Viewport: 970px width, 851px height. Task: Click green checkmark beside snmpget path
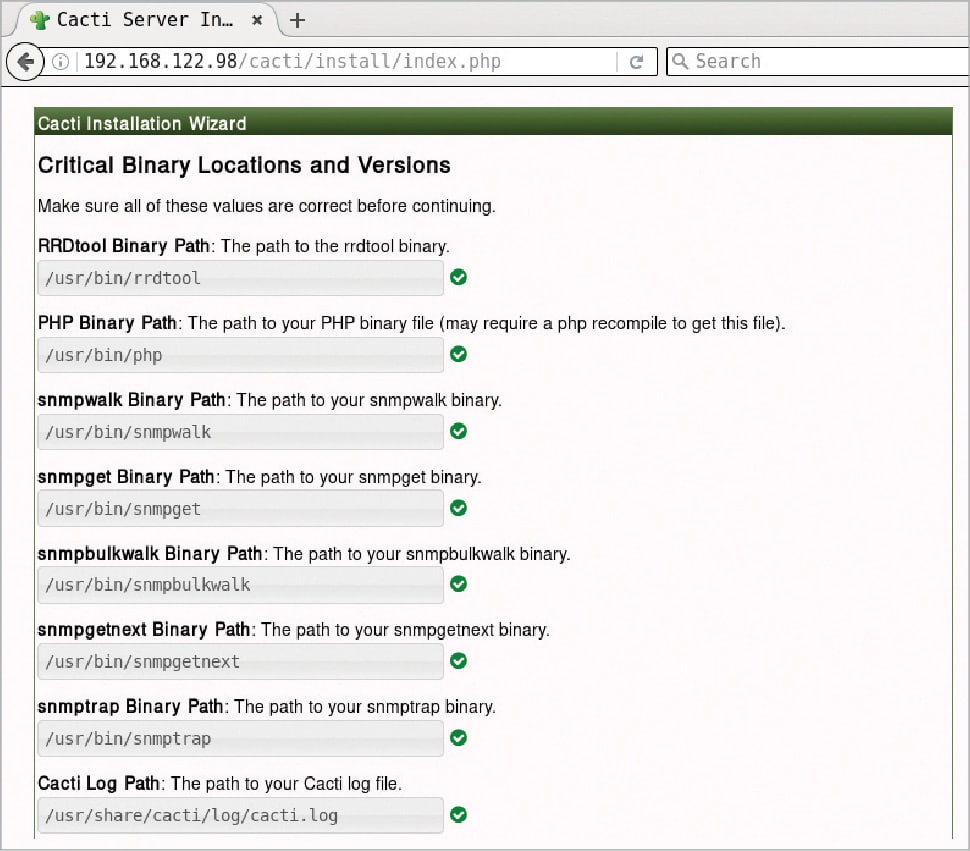tap(459, 508)
